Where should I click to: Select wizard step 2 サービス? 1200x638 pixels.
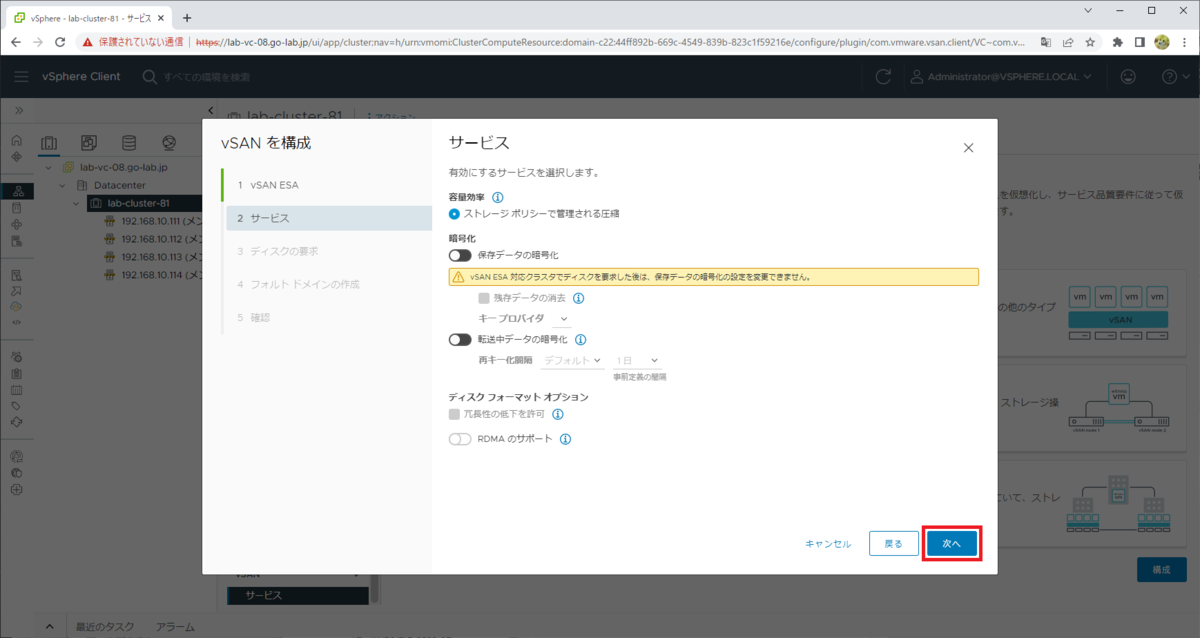point(328,218)
